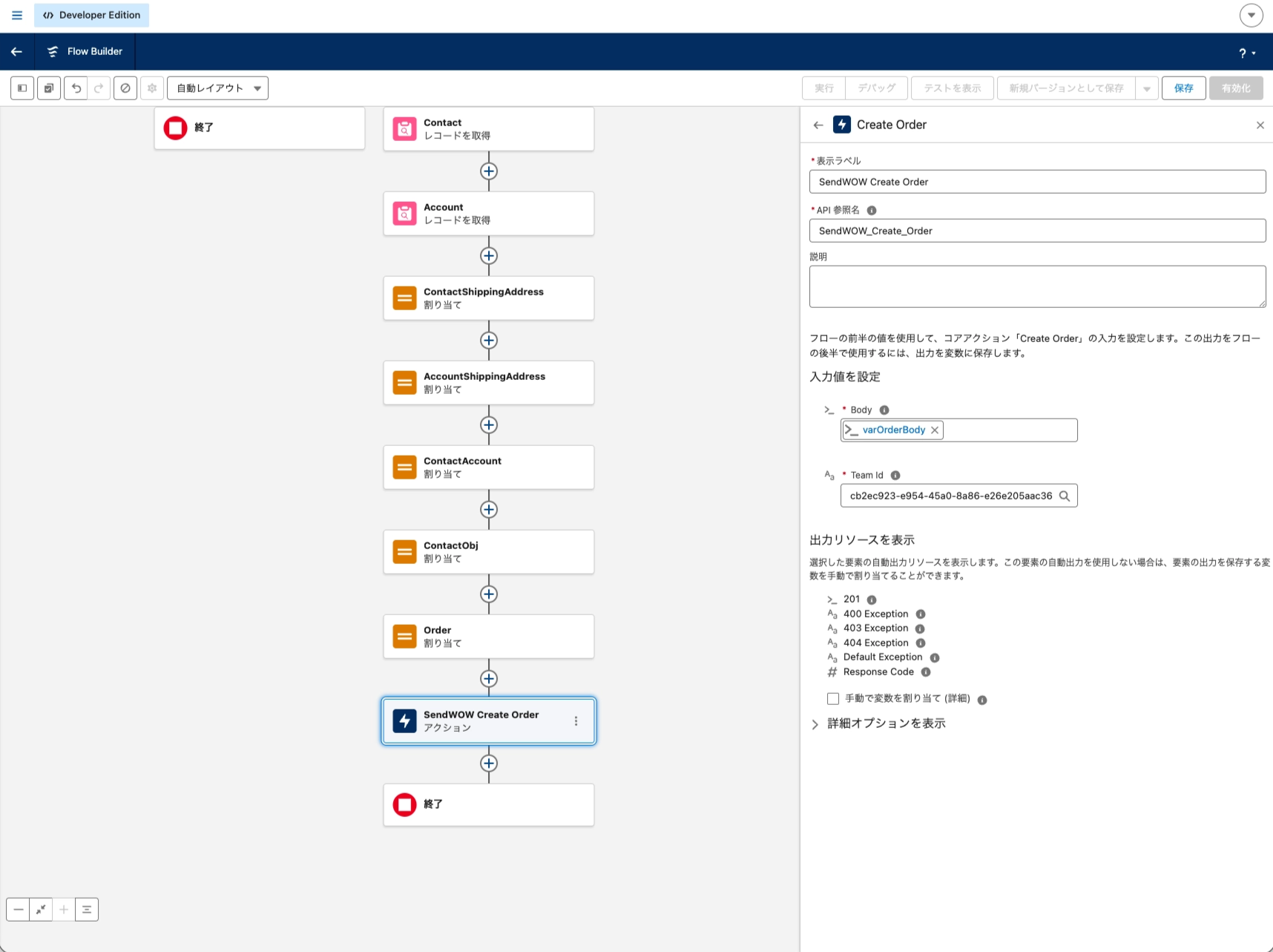Add element after SendWOW Create Order node
Screen dimensions: 1273x952
488,764
